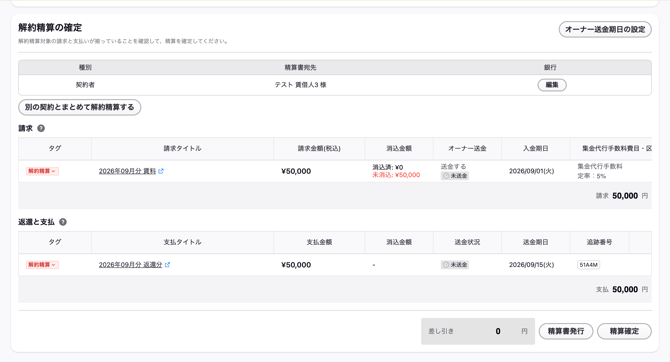Expand 解約精算 tag dropdown in 返還と支払 row
The width and height of the screenshot is (670, 362).
[42, 265]
